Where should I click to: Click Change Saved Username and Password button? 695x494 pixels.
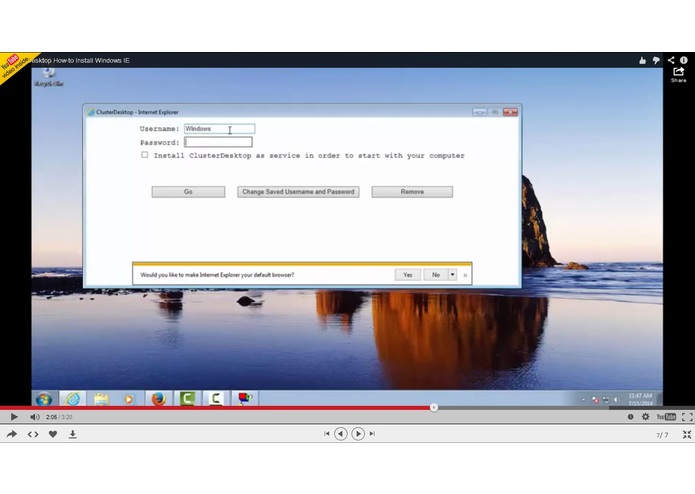click(298, 192)
